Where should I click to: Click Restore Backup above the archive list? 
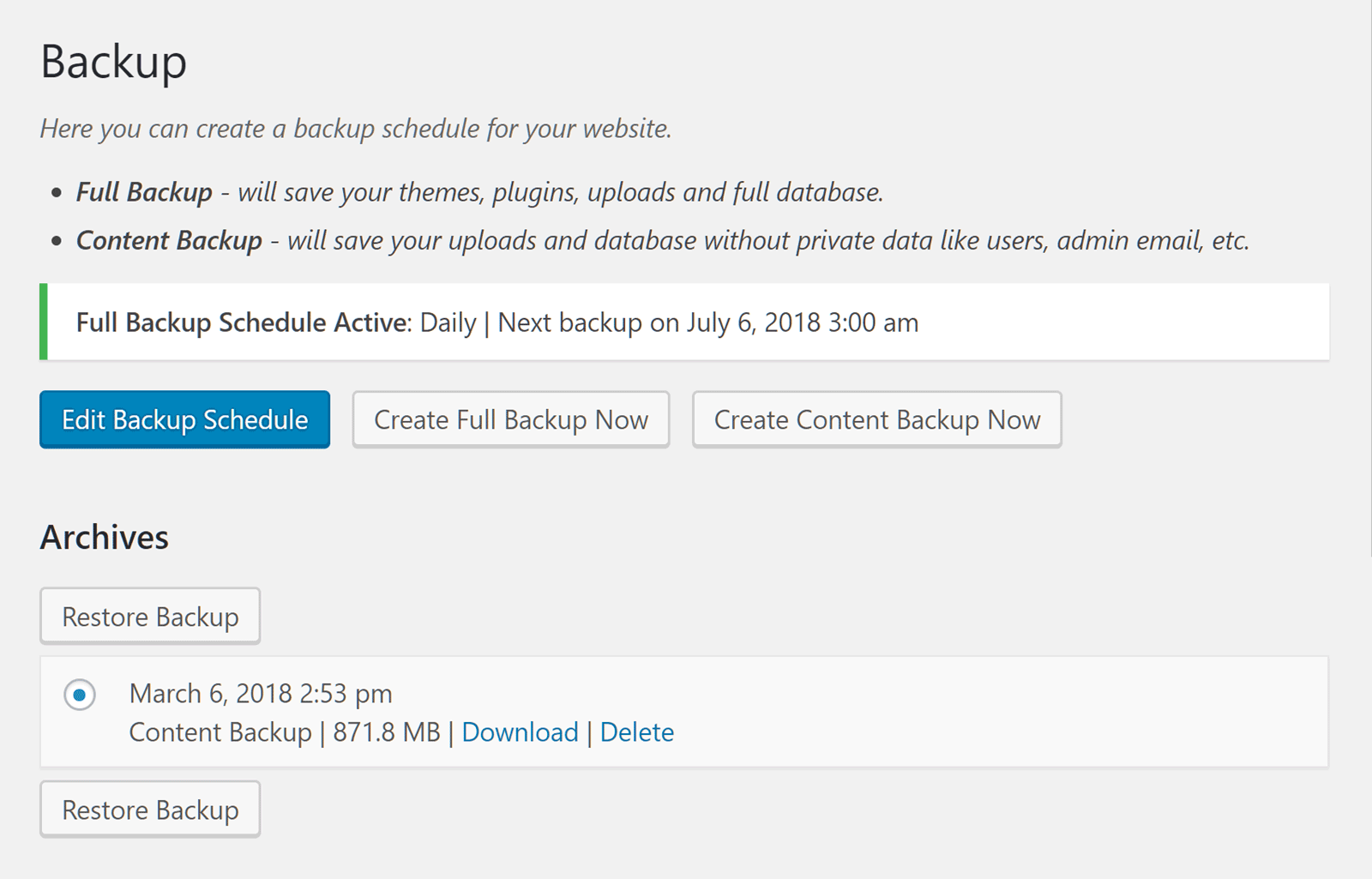coord(150,617)
